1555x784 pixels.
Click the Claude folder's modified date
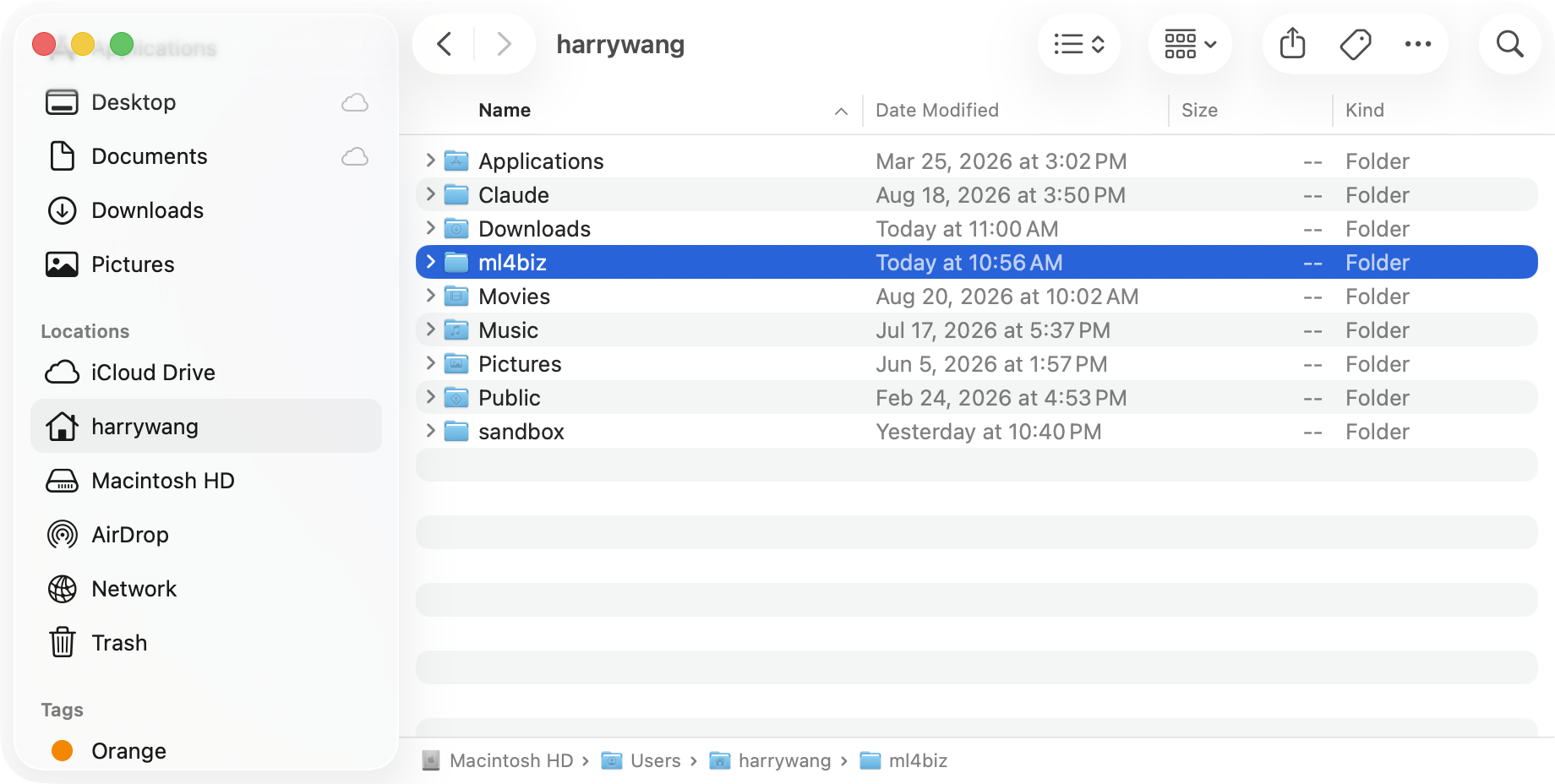point(1001,195)
